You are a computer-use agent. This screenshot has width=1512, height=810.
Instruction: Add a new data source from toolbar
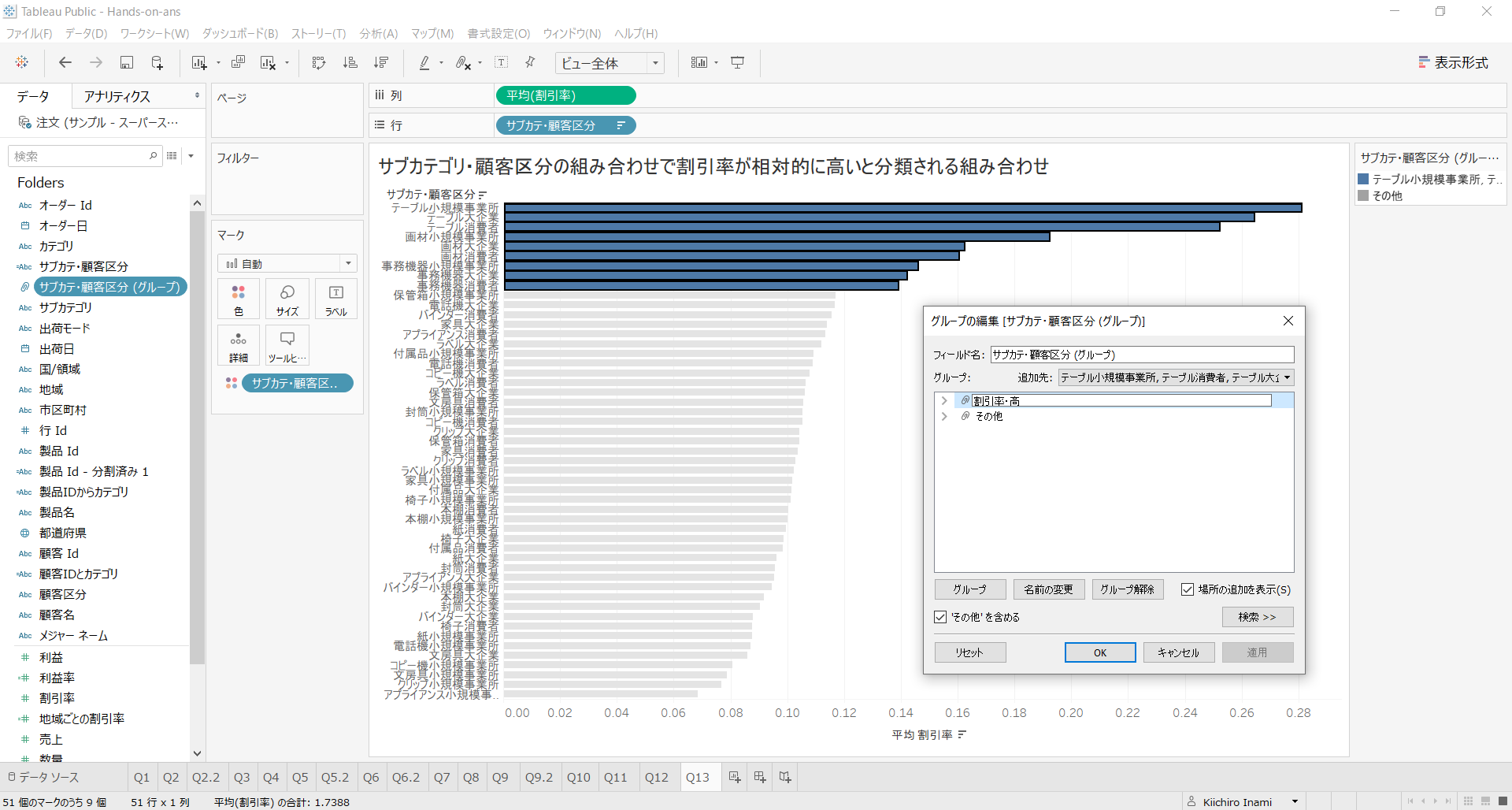click(x=157, y=62)
